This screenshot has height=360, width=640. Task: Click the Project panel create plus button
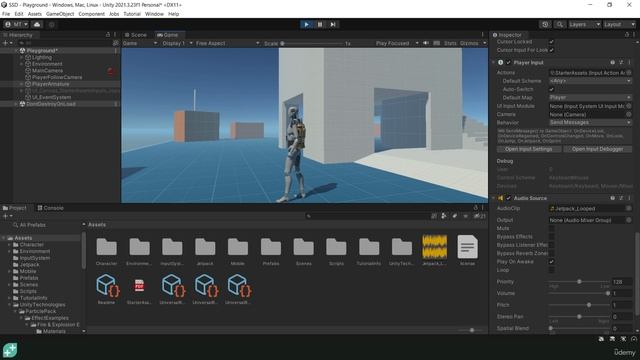7,216
